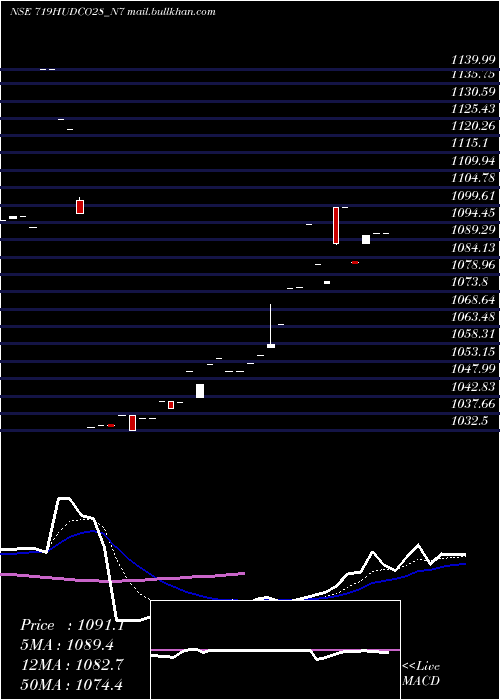Click the 1115.1 price level label

[x=469, y=143]
